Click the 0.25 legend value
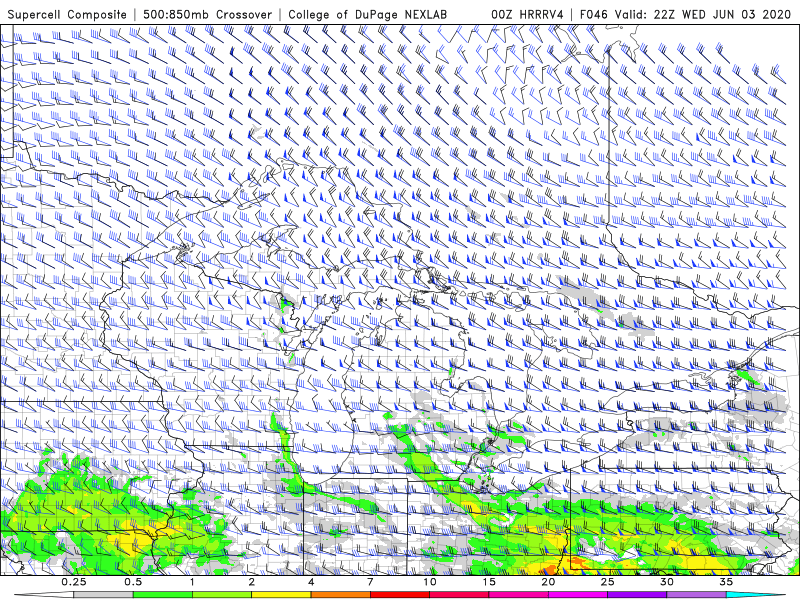 (x=74, y=582)
